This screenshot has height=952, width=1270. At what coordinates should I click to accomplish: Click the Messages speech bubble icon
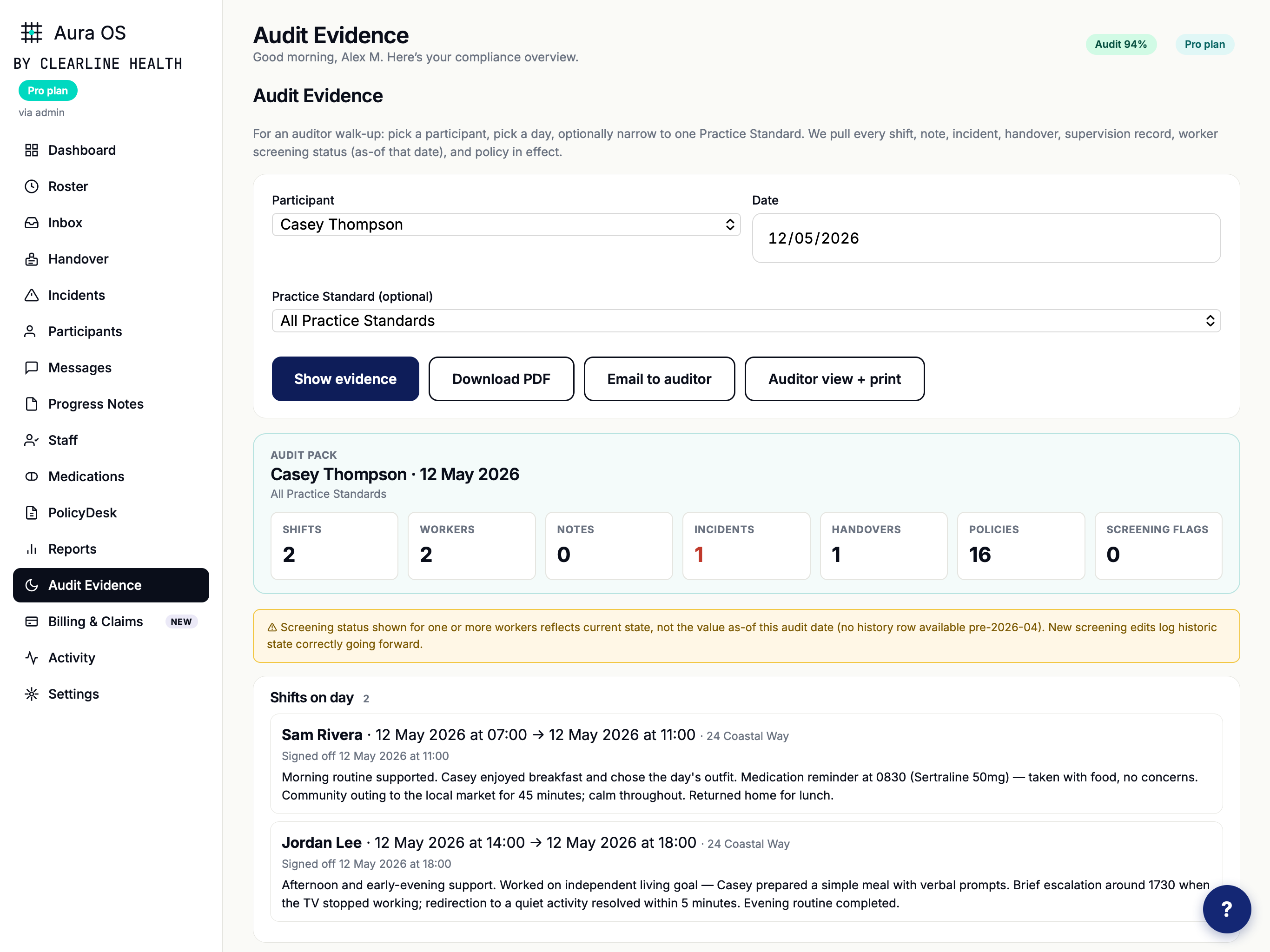[32, 368]
